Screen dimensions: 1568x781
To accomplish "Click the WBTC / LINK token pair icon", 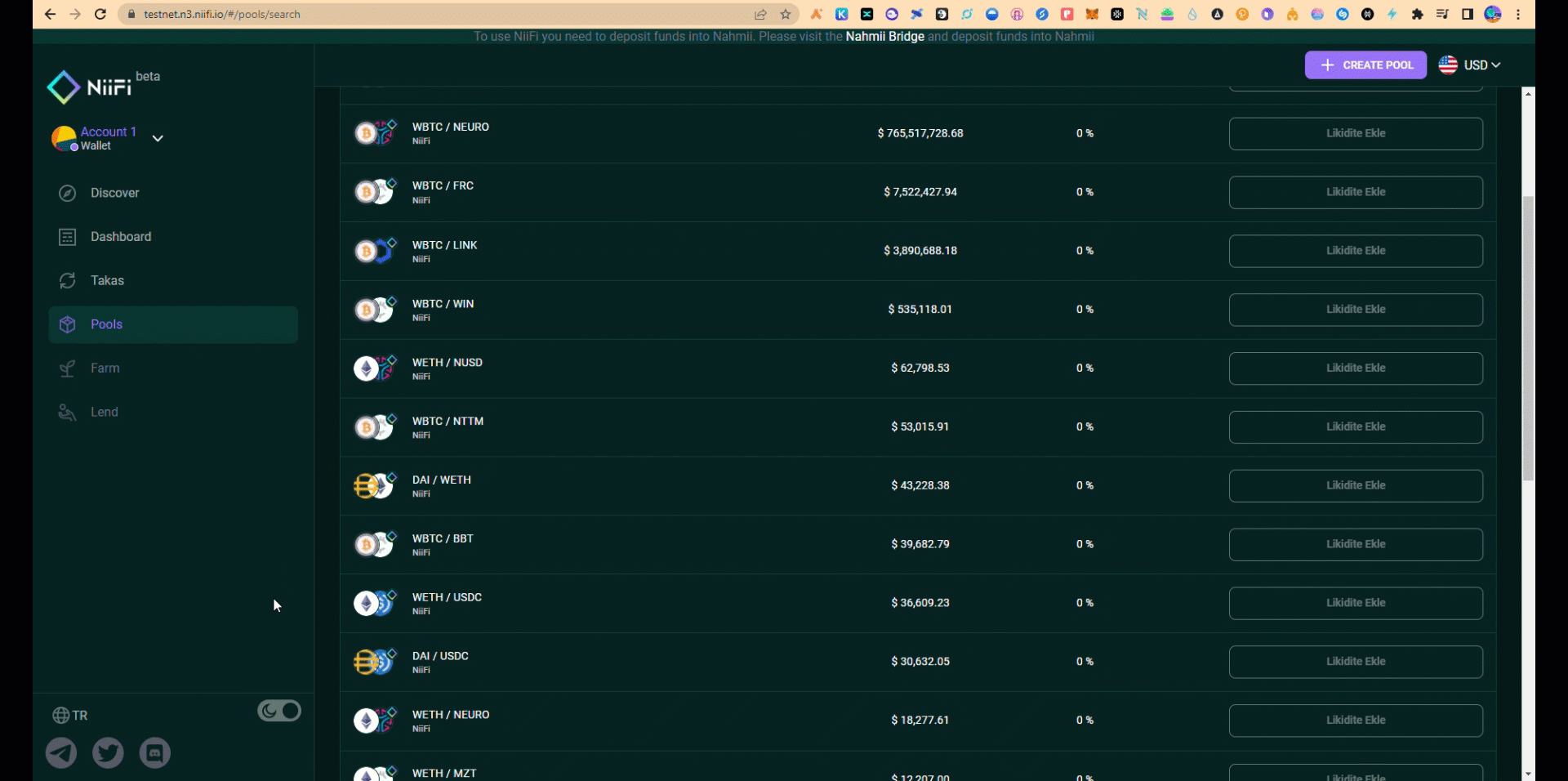I will pyautogui.click(x=375, y=250).
